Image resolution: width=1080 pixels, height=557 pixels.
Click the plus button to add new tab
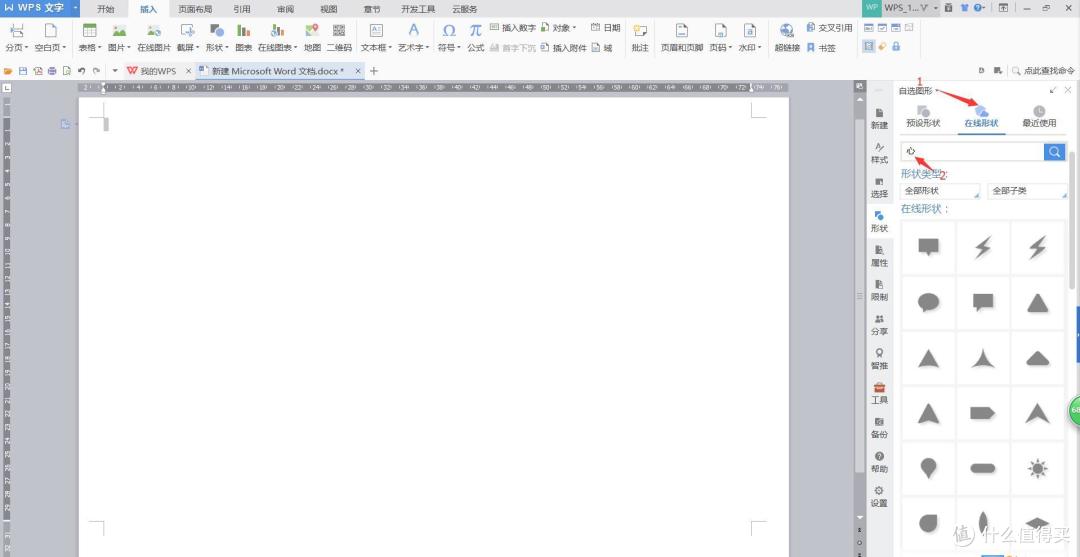click(x=374, y=71)
